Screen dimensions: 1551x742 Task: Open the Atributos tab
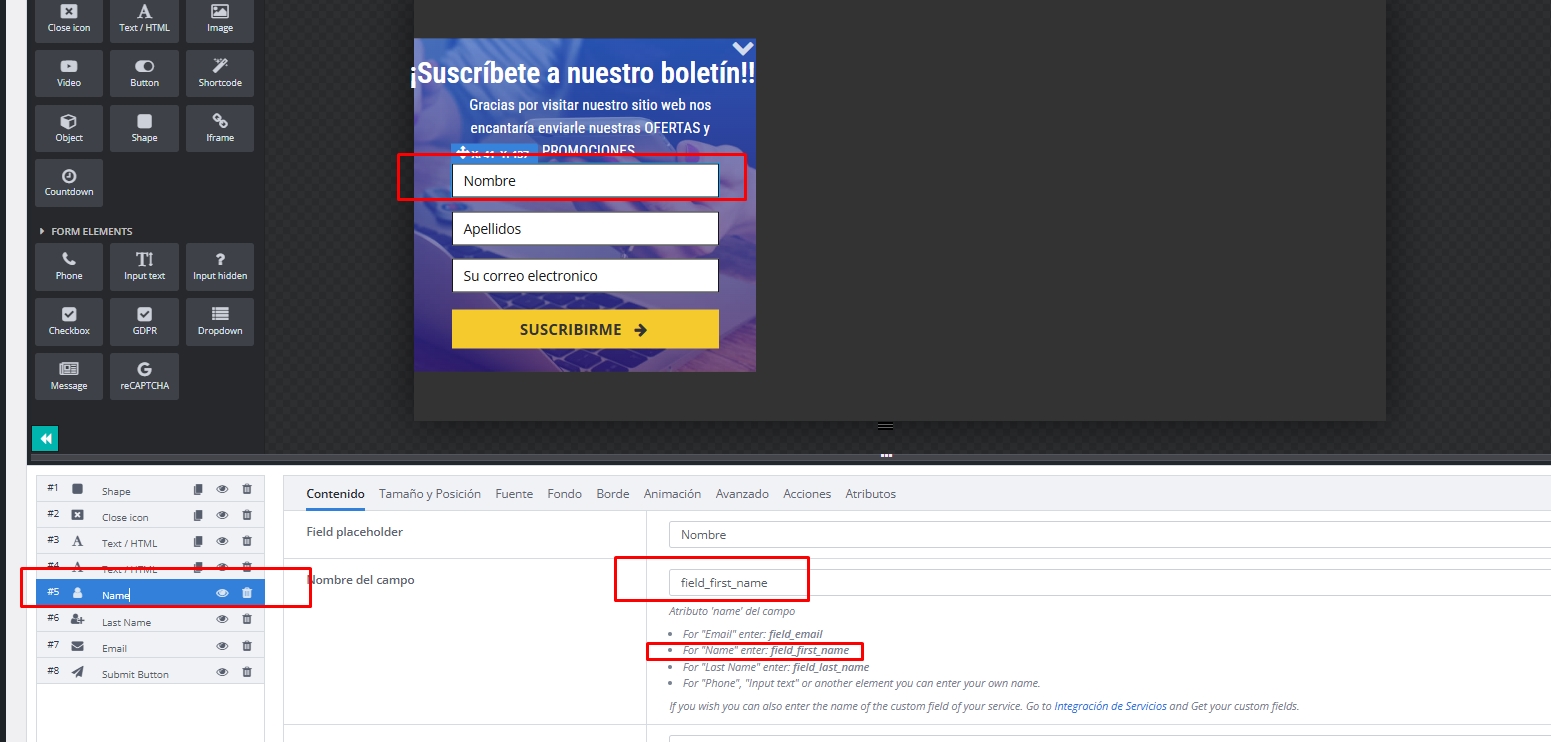[870, 494]
